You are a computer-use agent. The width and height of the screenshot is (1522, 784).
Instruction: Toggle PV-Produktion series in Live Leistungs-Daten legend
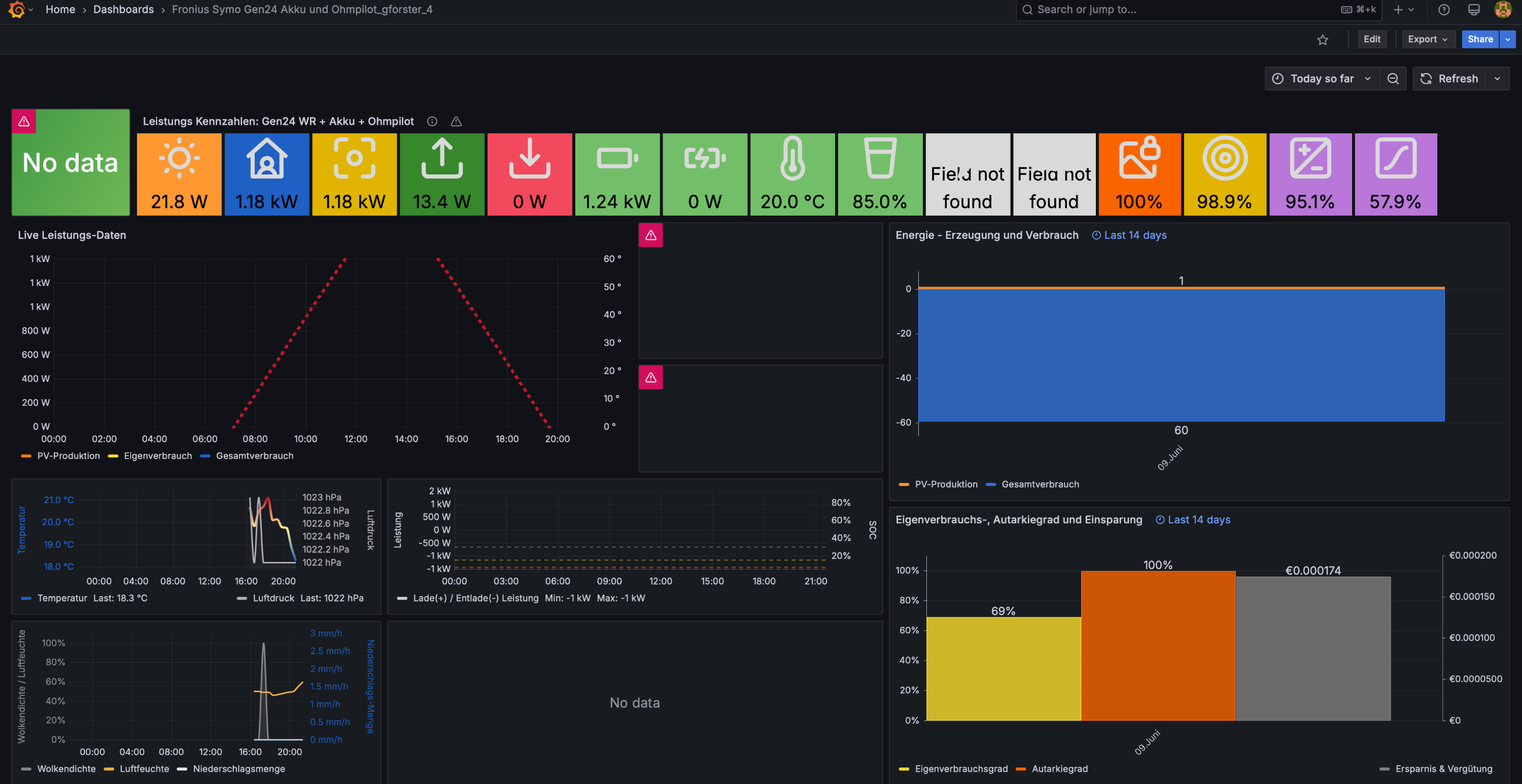[x=68, y=455]
